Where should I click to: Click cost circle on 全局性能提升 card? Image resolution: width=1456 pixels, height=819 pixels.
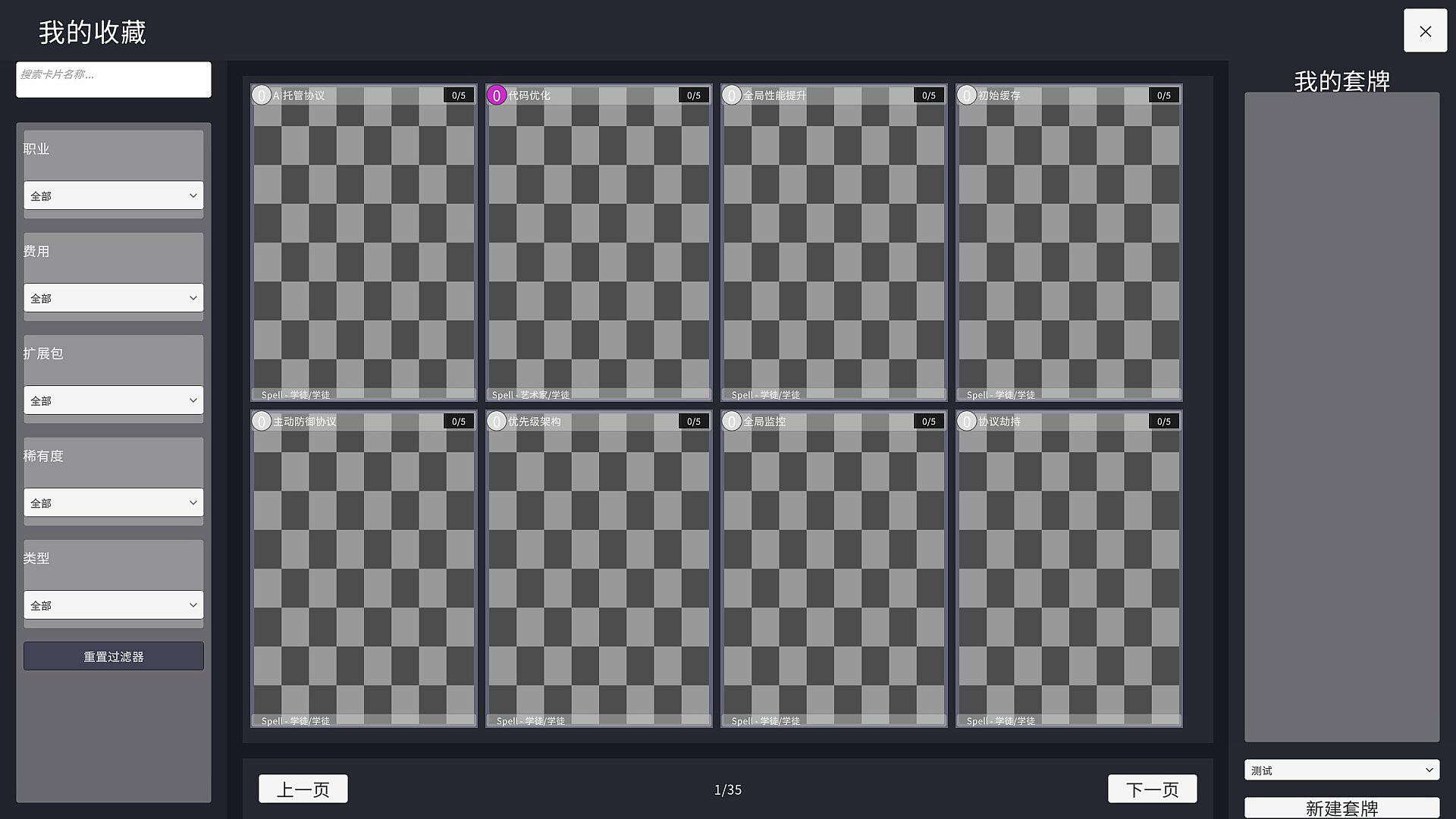coord(732,96)
